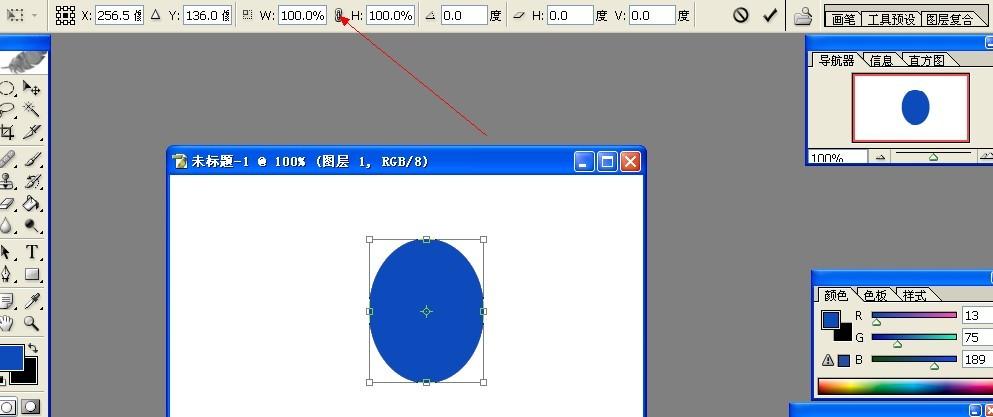
Task: Click the W width percentage field
Action: (x=302, y=16)
